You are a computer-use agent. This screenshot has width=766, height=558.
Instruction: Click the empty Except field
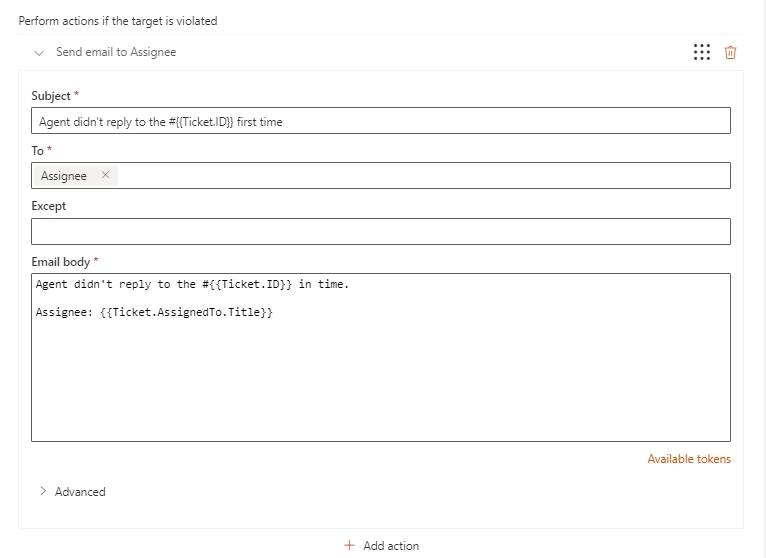coord(381,232)
